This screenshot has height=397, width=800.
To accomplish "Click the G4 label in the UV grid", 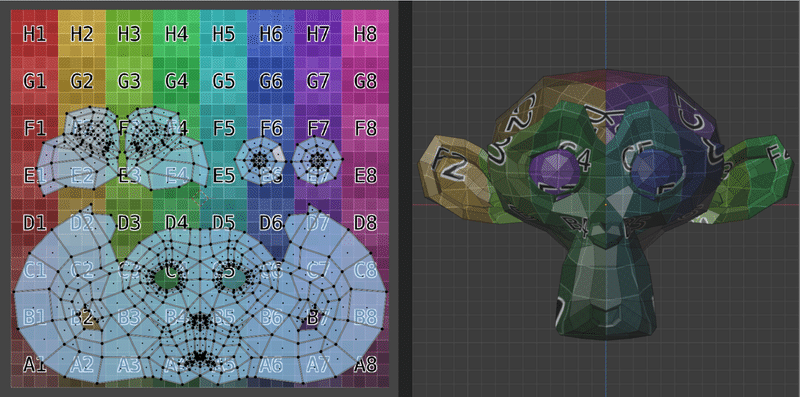I will (177, 81).
